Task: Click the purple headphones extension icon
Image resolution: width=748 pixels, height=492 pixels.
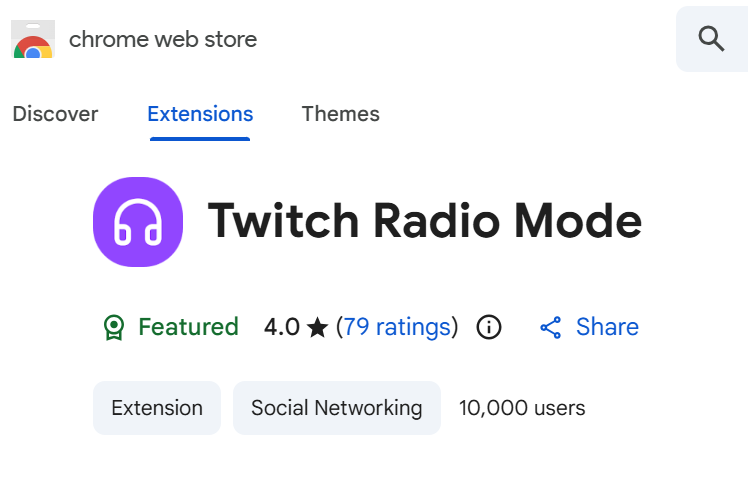Action: (137, 222)
